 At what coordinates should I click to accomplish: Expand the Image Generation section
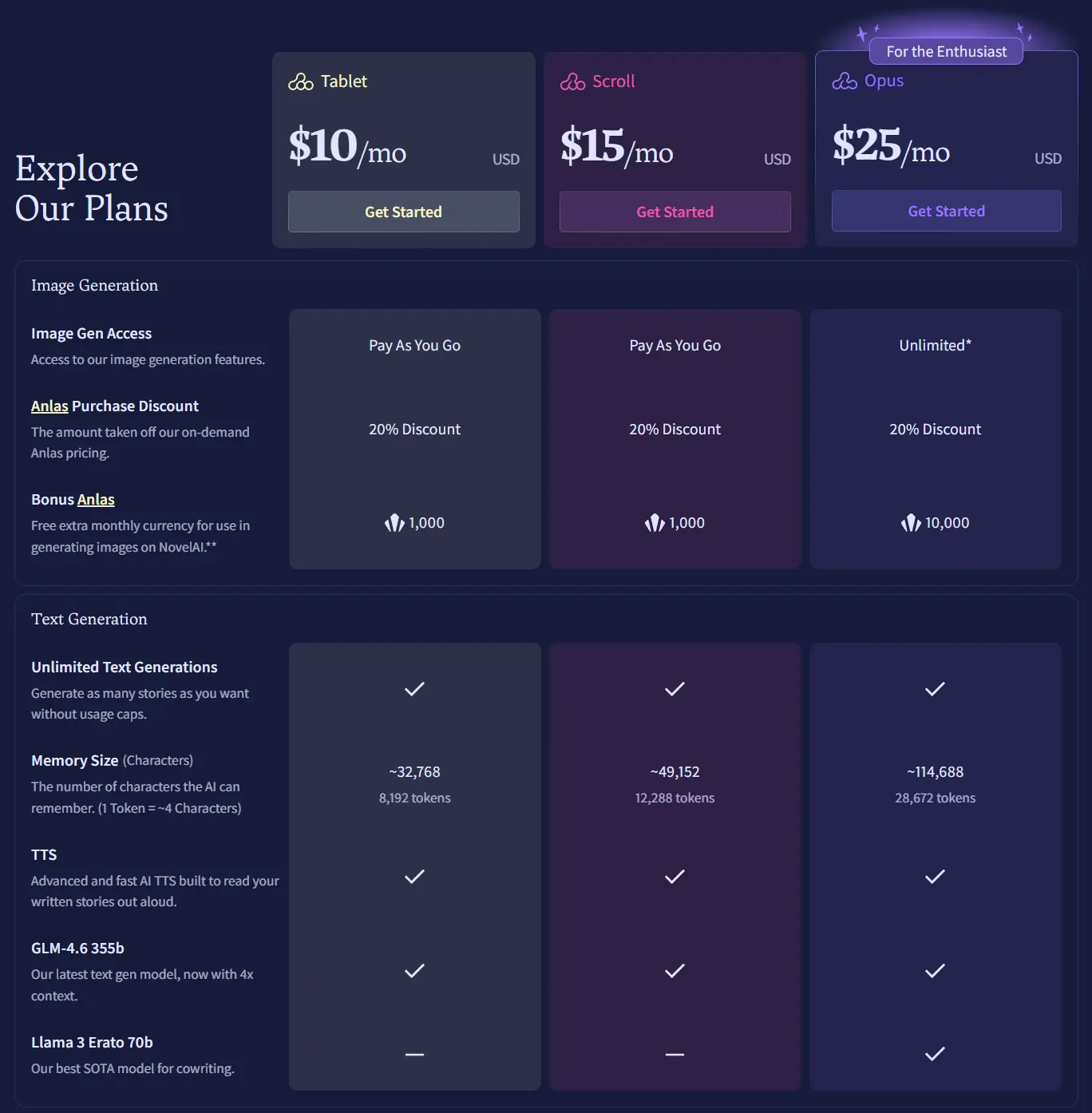click(x=94, y=285)
